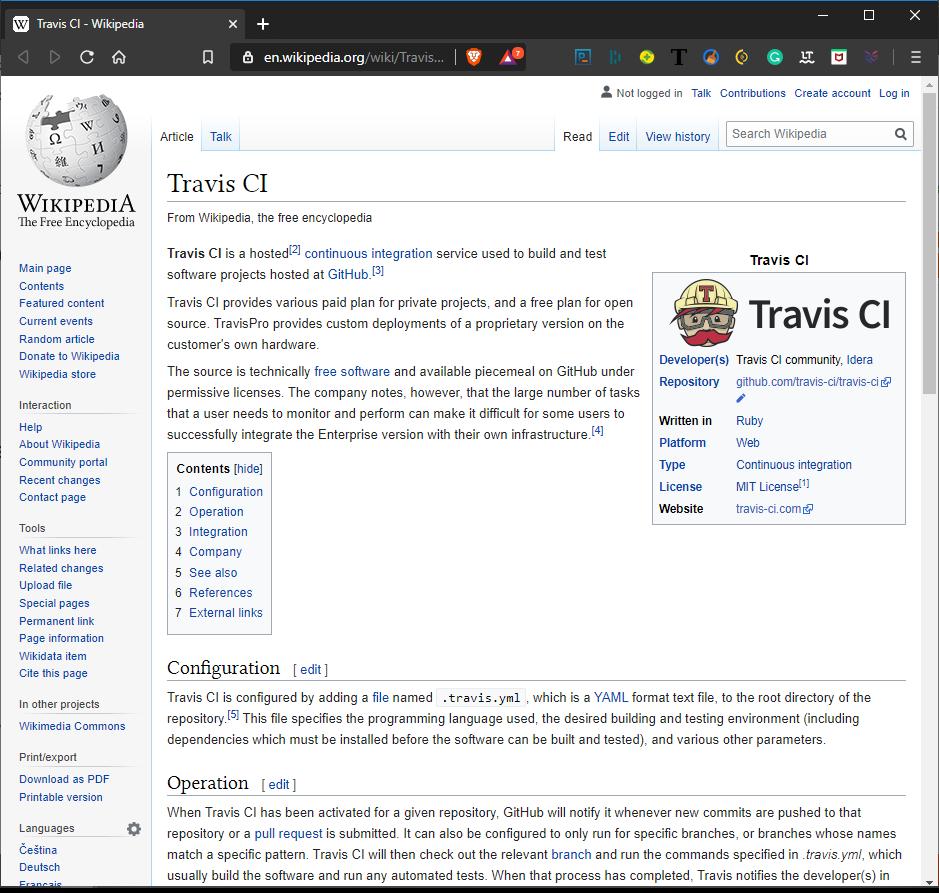
Task: Open the pull request link
Action: [288, 834]
